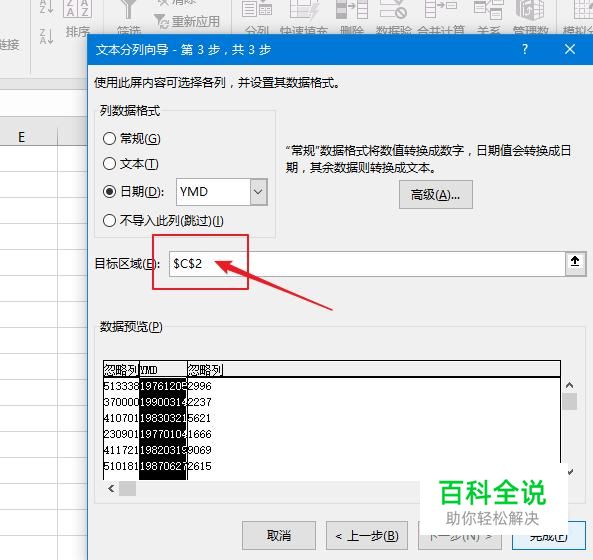Click the destination field containing $C$2
Screen dimensions: 593x560
(367, 263)
